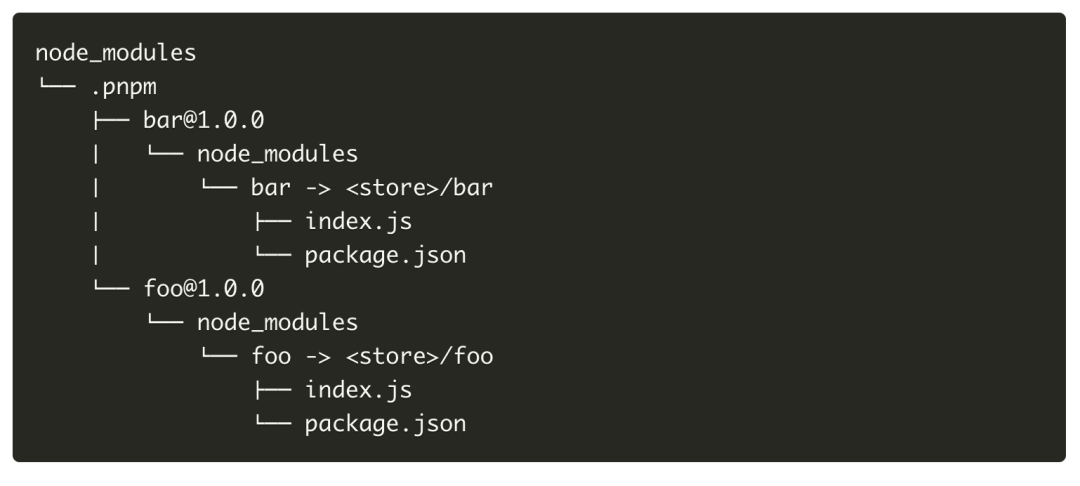The image size is (1080, 486).
Task: Click the branch connector before foo@1.0.0
Action: pyautogui.click(x=111, y=287)
